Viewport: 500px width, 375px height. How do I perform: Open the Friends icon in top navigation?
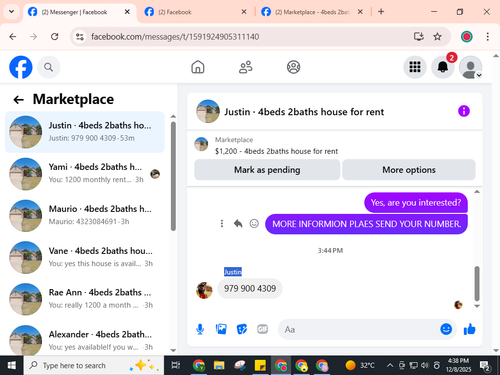coord(246,67)
